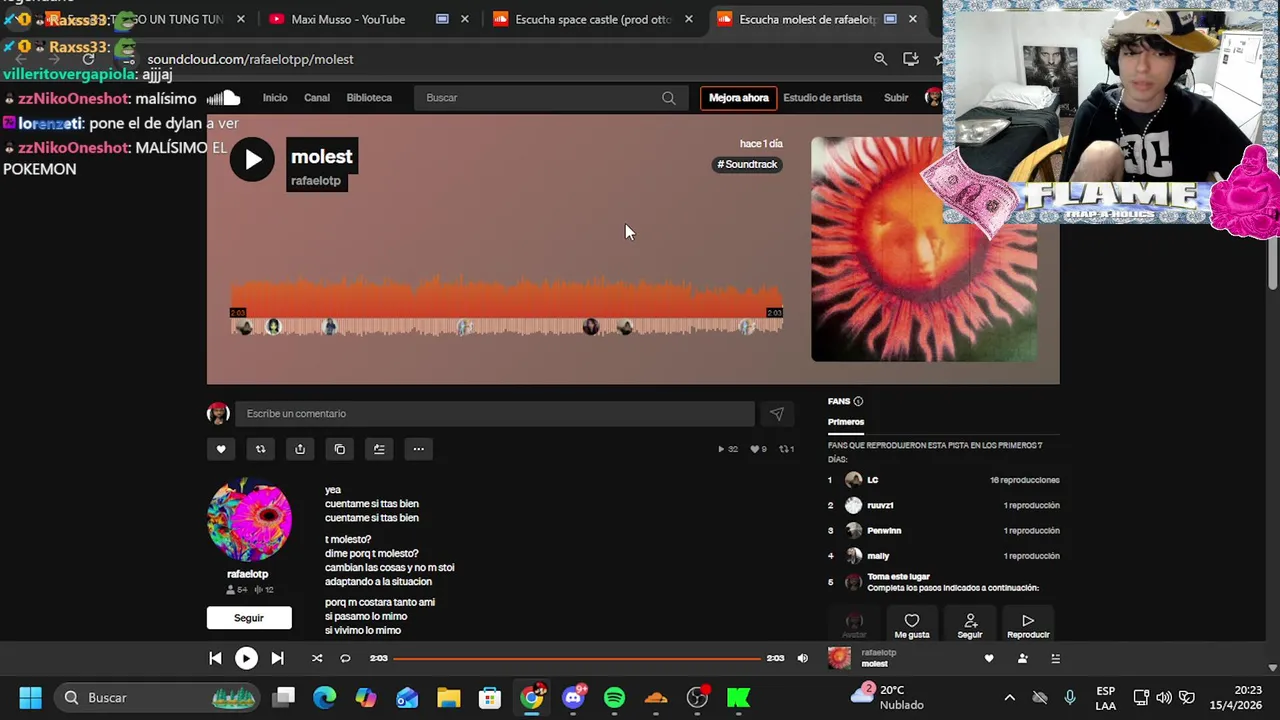Toggle shuffle in the player bar
The height and width of the screenshot is (720, 1280).
tap(317, 658)
